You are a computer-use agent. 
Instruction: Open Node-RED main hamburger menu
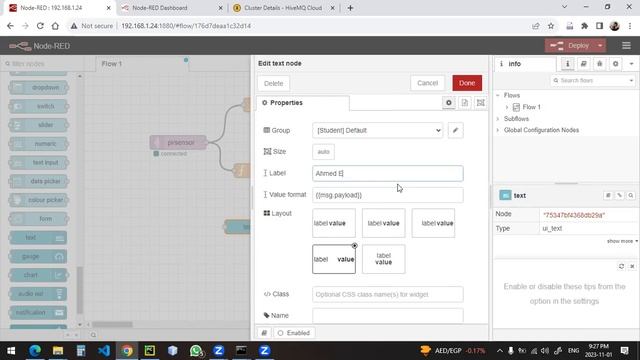626,46
